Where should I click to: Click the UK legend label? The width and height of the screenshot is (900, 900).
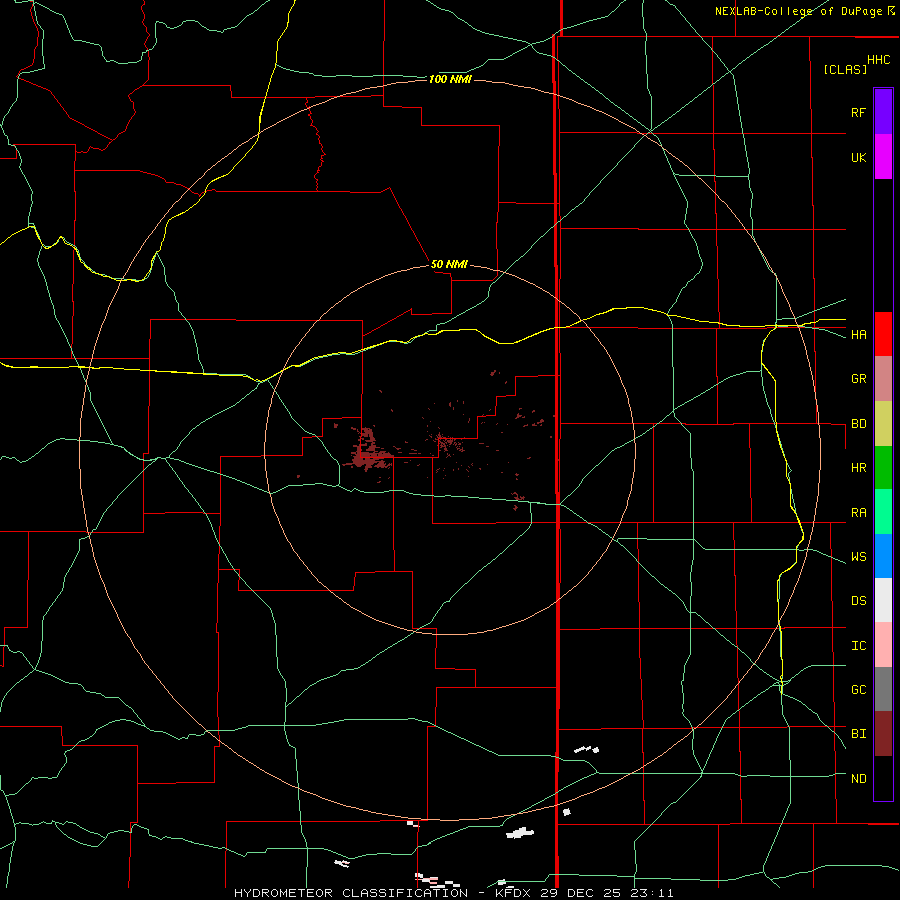pyautogui.click(x=858, y=157)
